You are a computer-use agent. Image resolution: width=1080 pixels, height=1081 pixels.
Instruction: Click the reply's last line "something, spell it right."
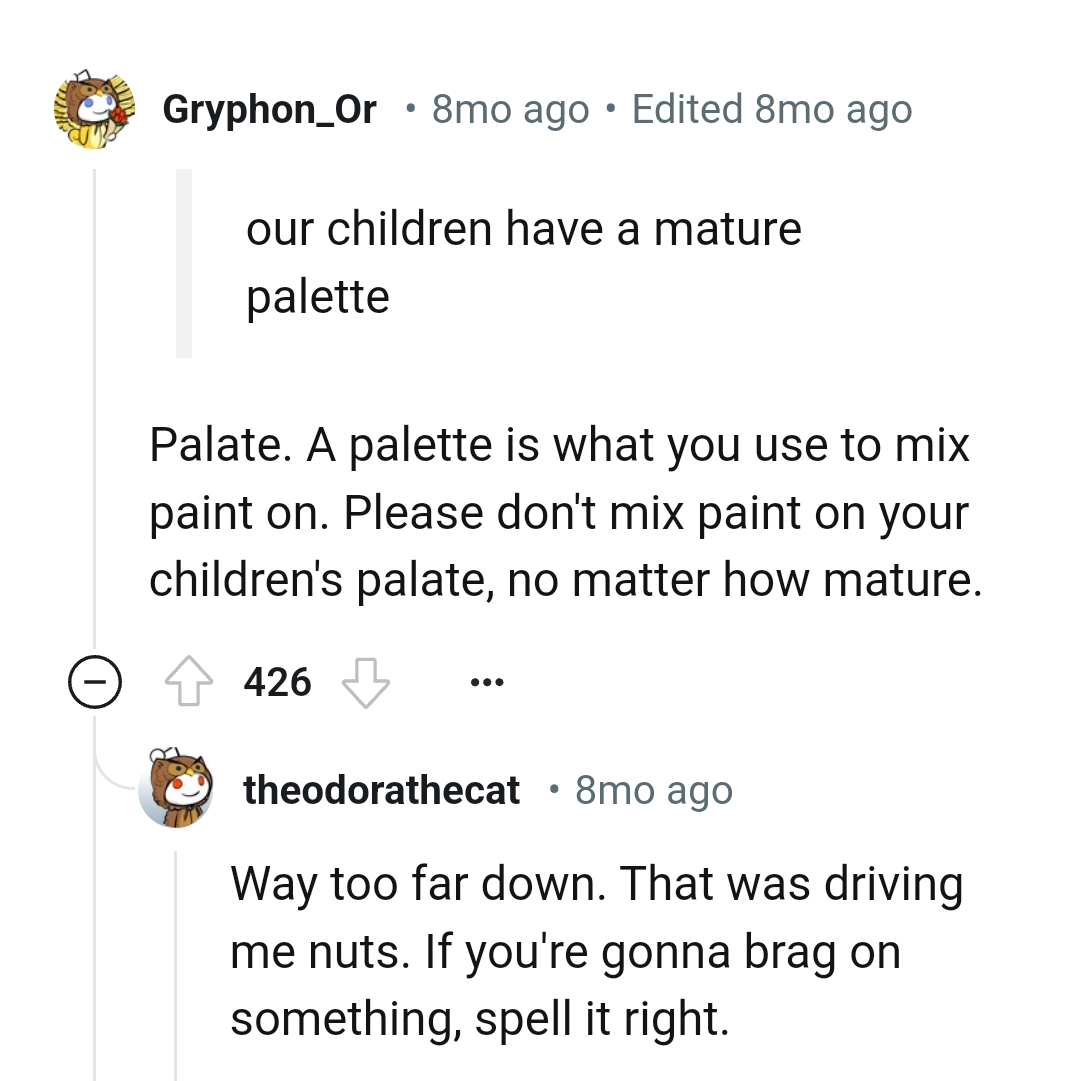[480, 1018]
